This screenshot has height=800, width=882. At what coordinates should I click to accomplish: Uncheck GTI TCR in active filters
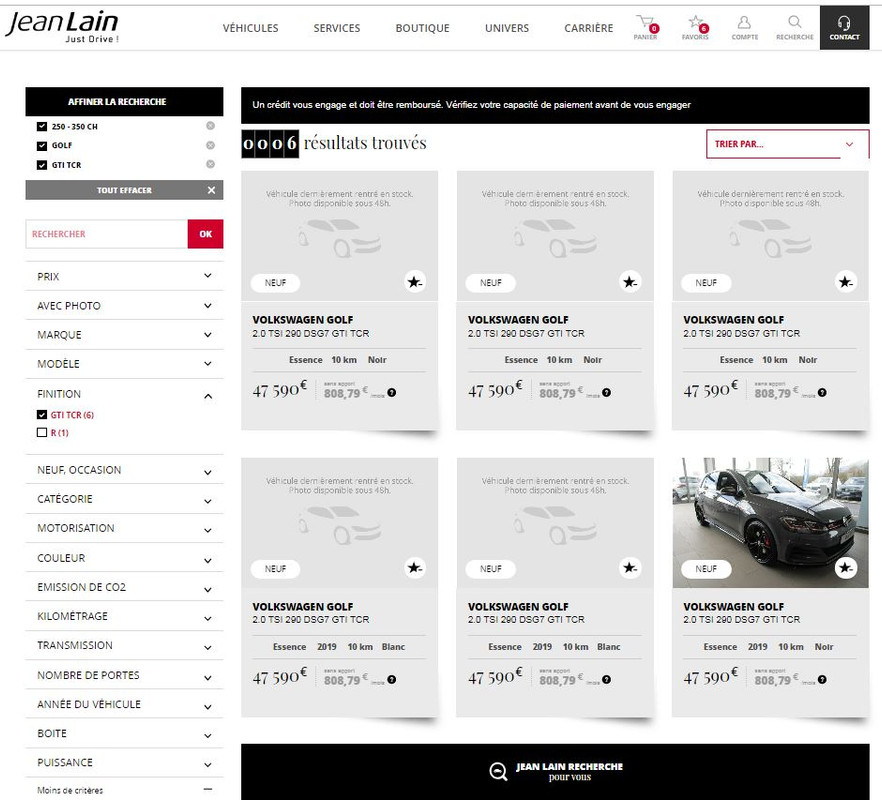click(42, 165)
